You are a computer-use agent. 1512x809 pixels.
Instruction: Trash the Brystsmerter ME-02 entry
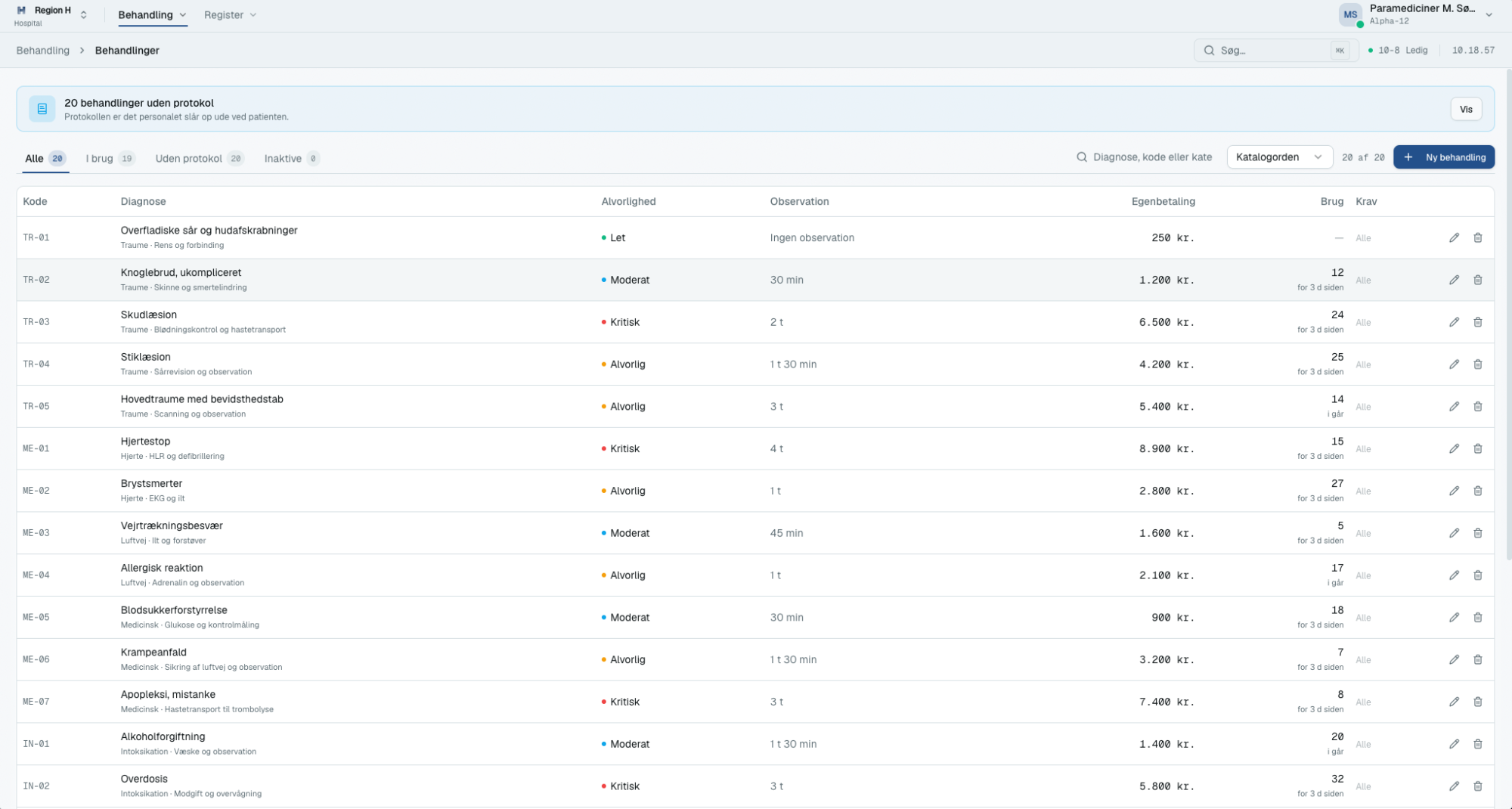1477,491
